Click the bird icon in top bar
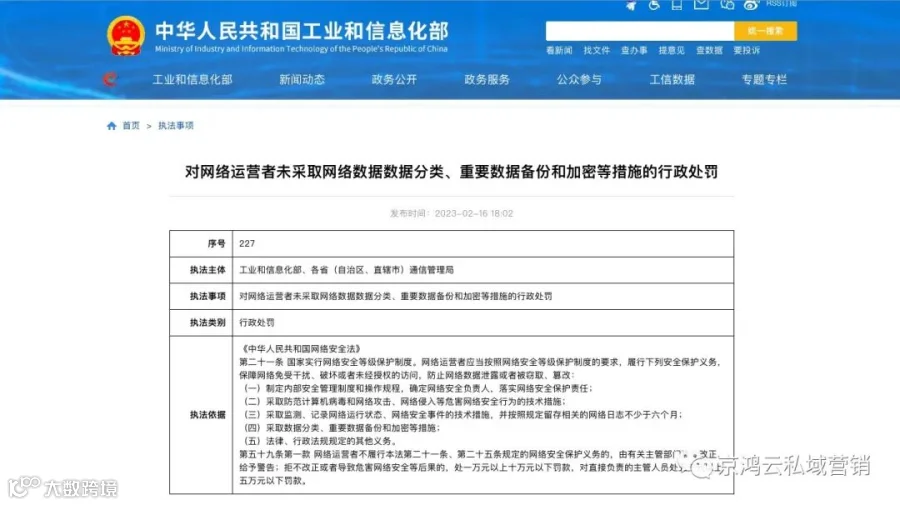The width and height of the screenshot is (900, 505). tap(631, 5)
